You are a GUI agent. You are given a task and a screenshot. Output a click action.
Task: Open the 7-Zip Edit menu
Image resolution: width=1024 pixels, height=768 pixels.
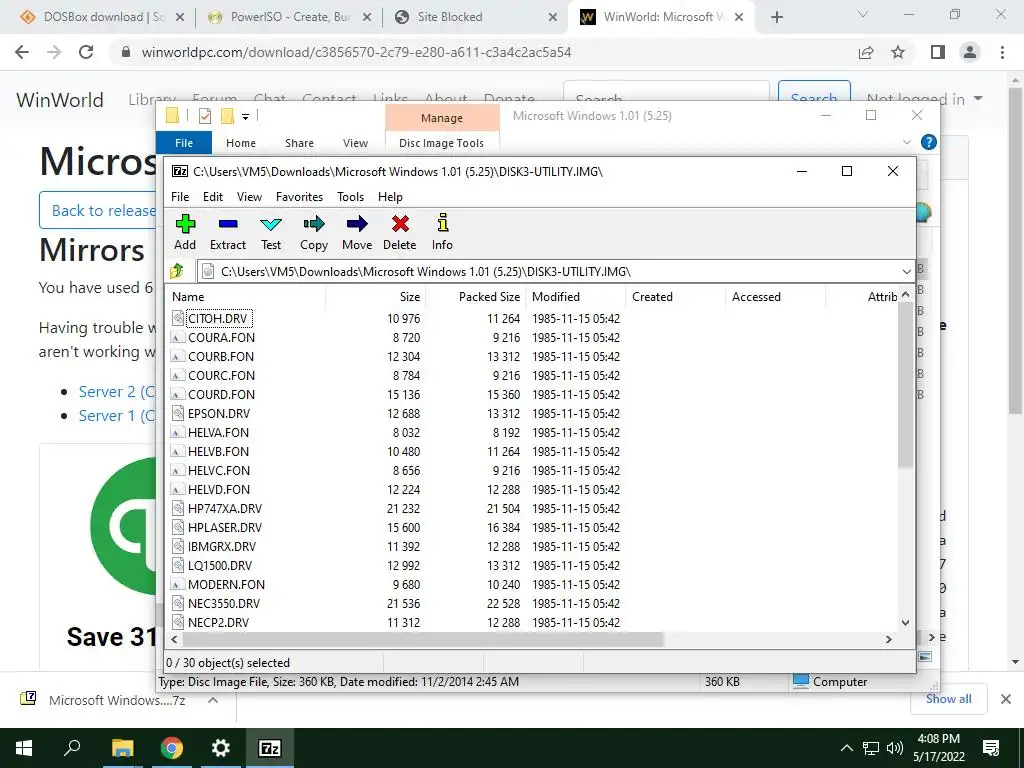213,197
